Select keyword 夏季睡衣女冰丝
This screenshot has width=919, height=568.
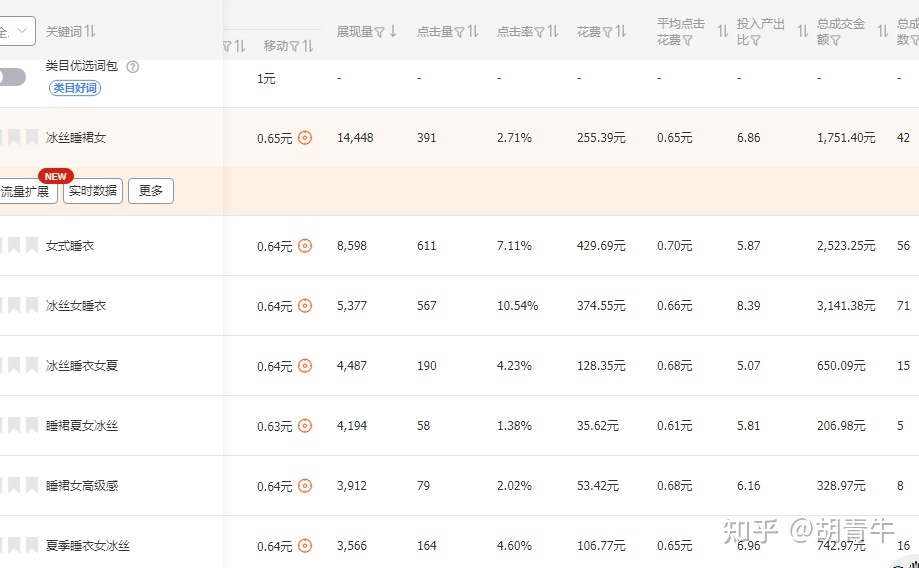[87, 546]
